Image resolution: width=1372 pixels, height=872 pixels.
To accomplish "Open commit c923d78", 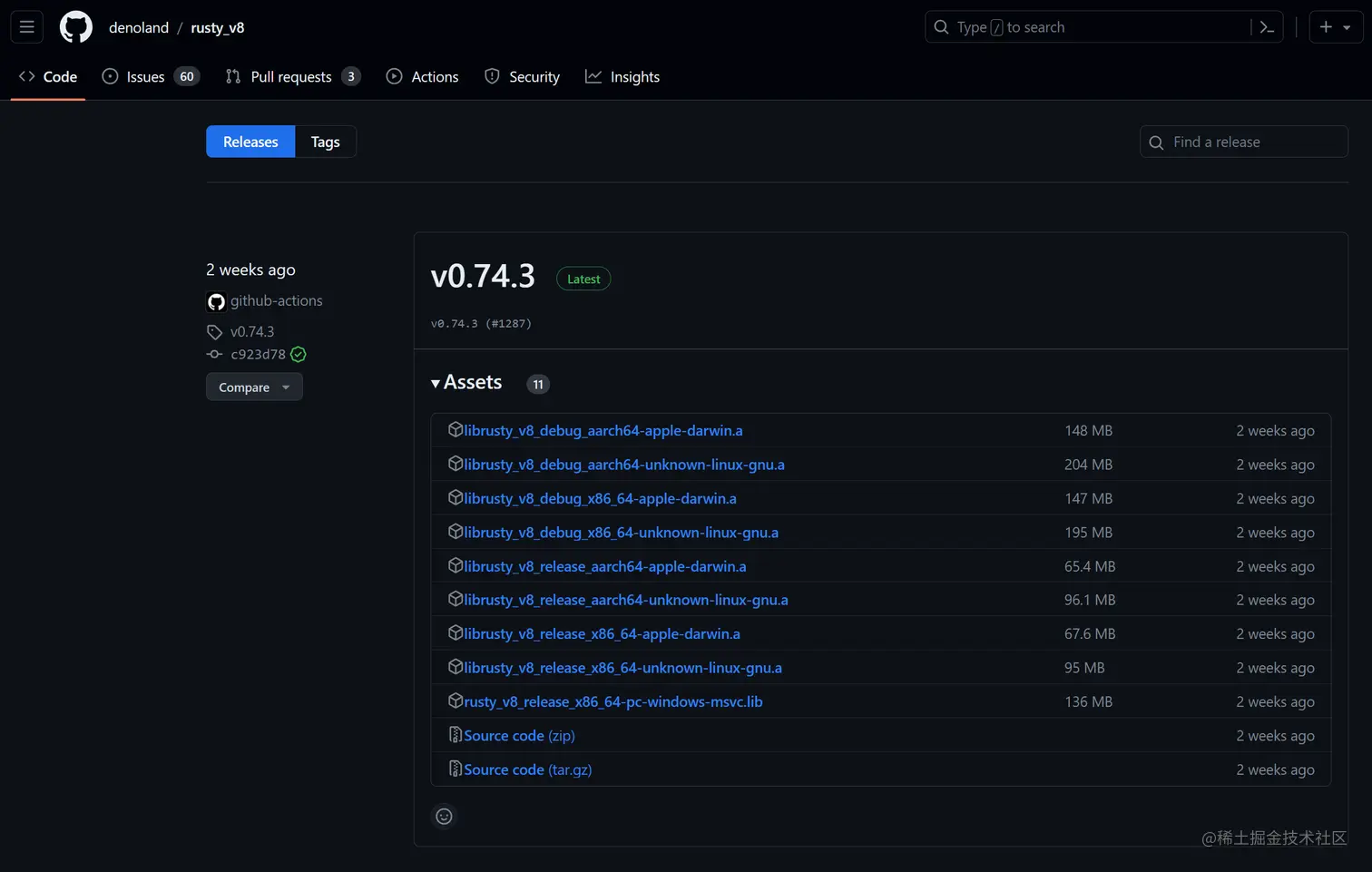I will coord(258,354).
